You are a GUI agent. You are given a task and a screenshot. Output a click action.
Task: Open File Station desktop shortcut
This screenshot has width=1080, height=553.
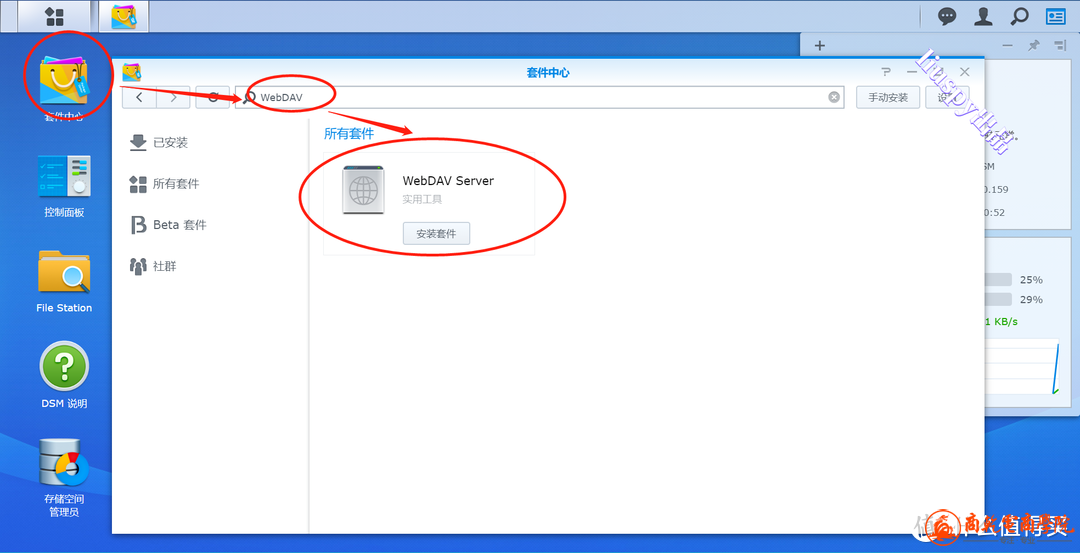click(64, 282)
